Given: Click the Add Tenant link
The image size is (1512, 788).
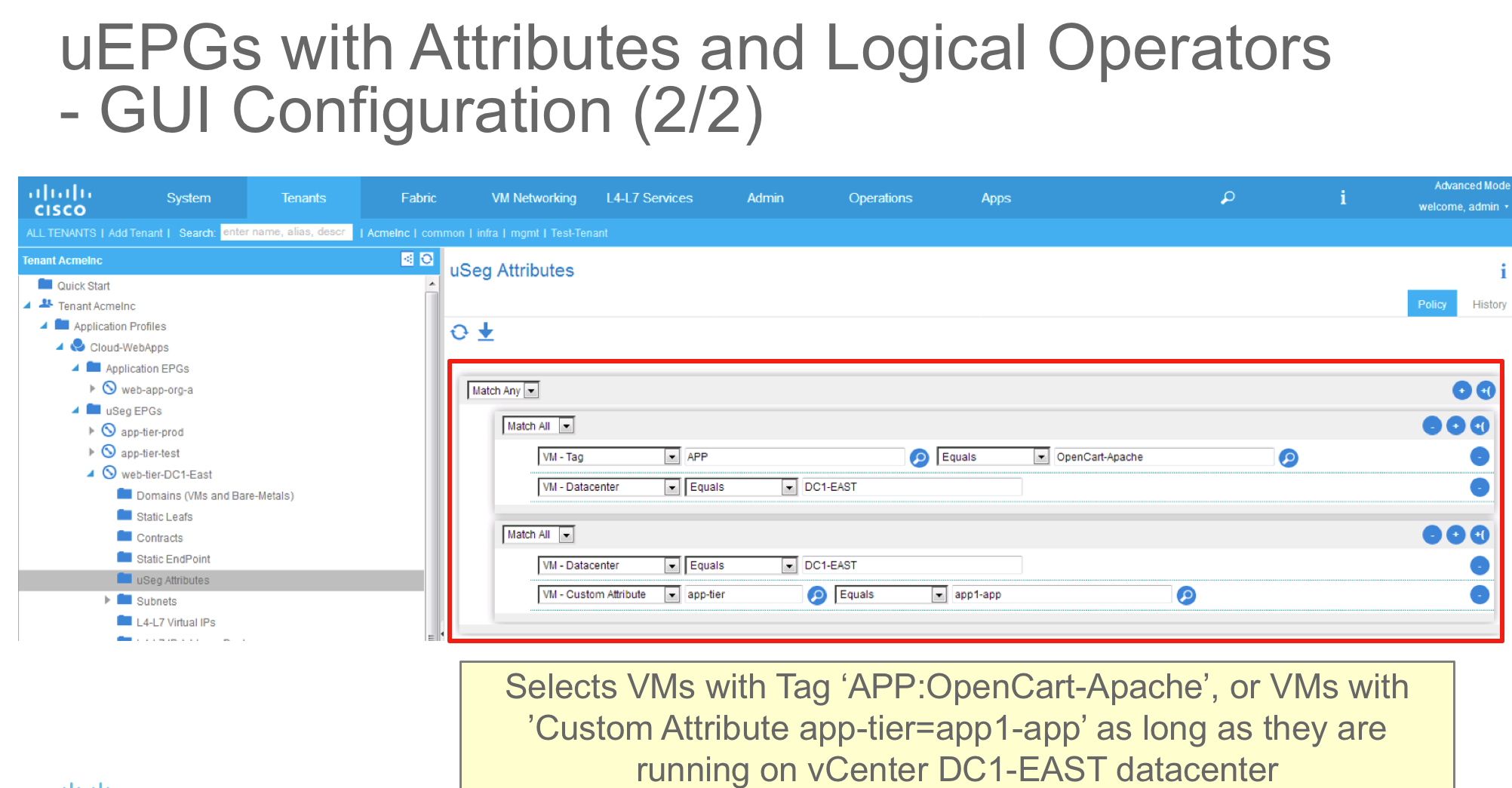Looking at the screenshot, I should [x=136, y=232].
